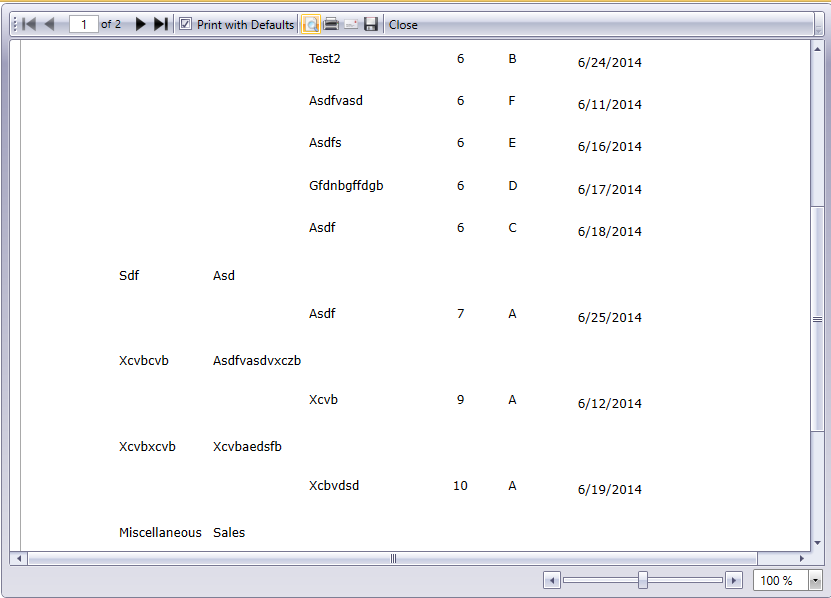
Task: Click the 'Asd' group label
Action: tap(224, 276)
